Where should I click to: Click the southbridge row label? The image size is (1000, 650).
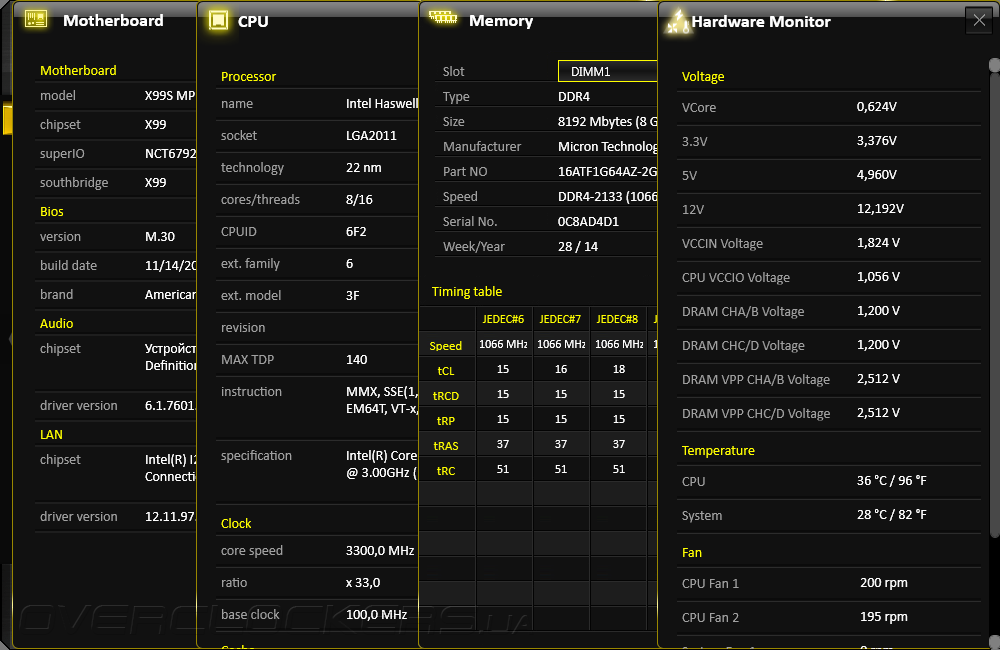pos(74,182)
